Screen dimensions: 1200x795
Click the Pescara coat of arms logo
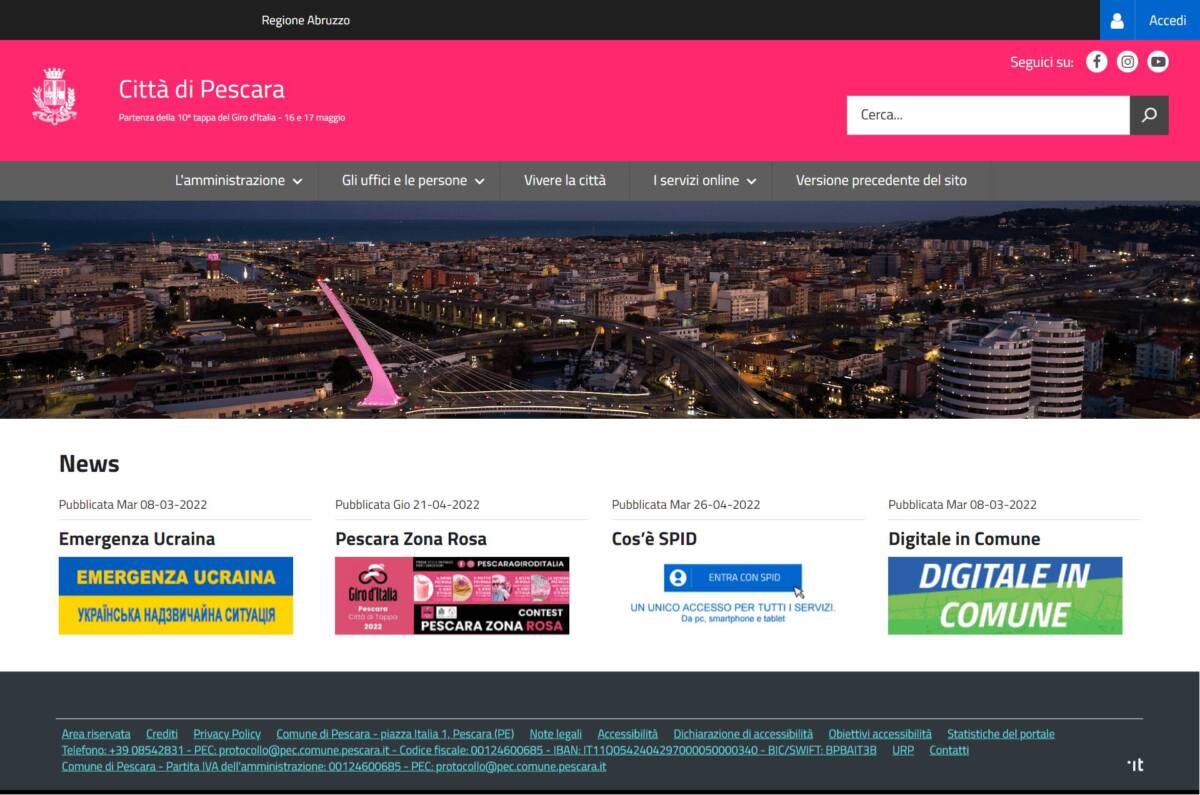54,96
